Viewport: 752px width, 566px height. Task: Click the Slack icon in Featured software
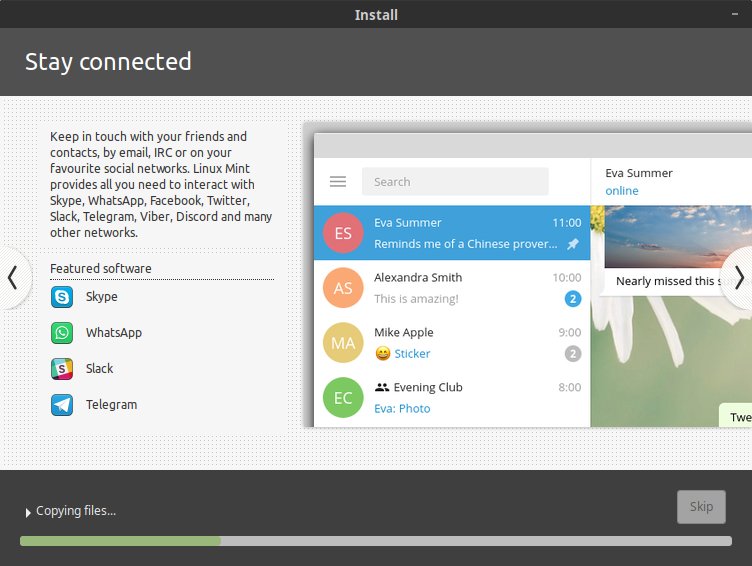[62, 368]
